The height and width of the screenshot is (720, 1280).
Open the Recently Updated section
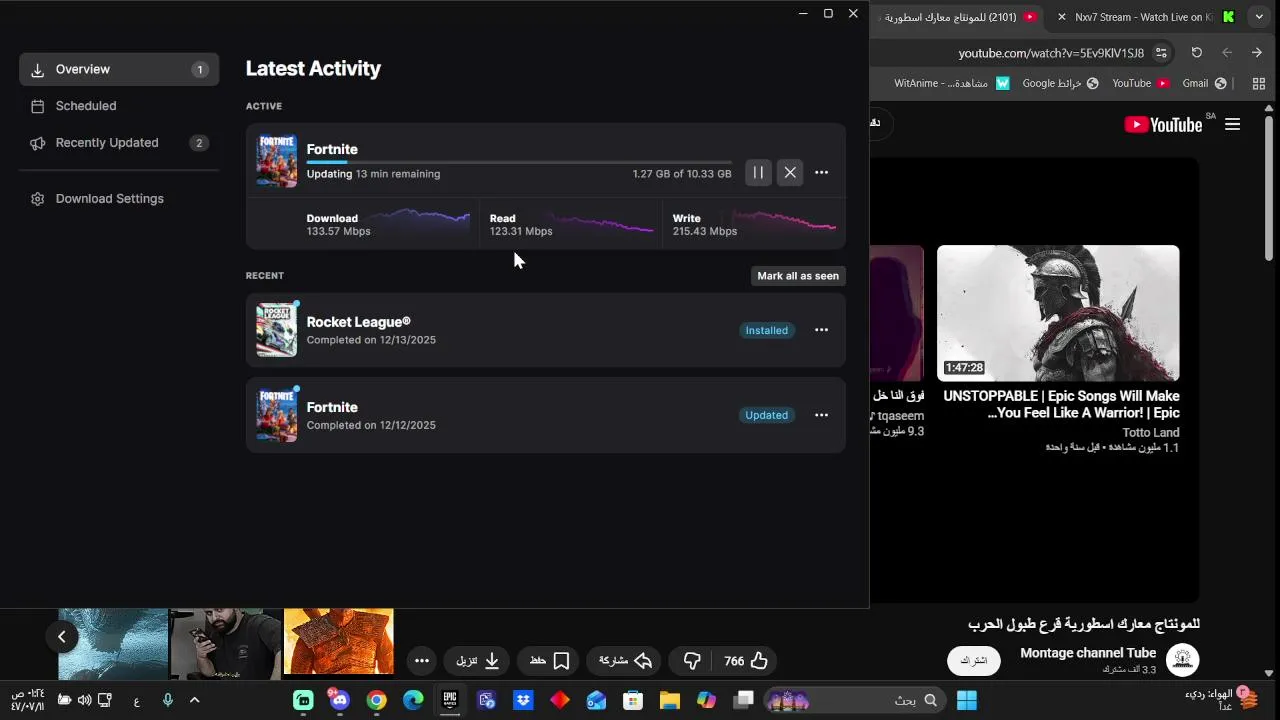119,143
